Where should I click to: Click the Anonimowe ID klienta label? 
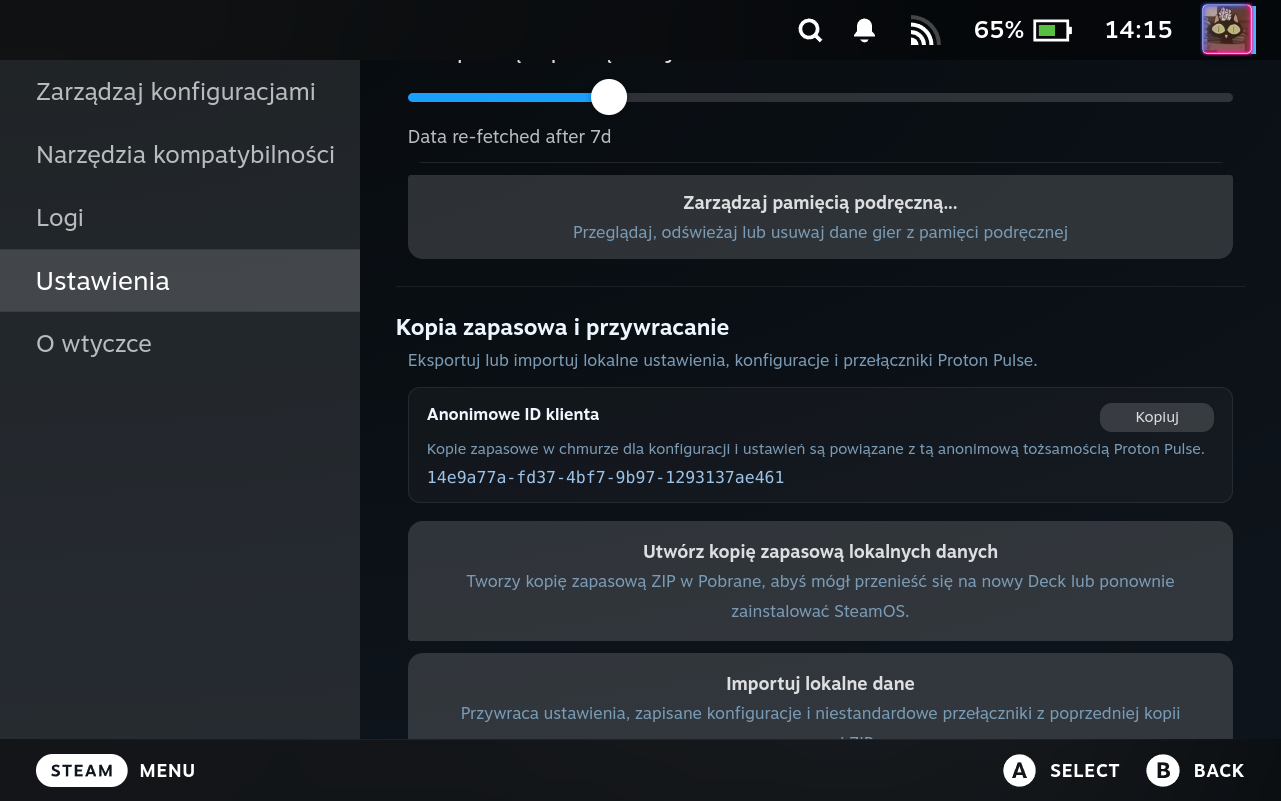tap(513, 414)
